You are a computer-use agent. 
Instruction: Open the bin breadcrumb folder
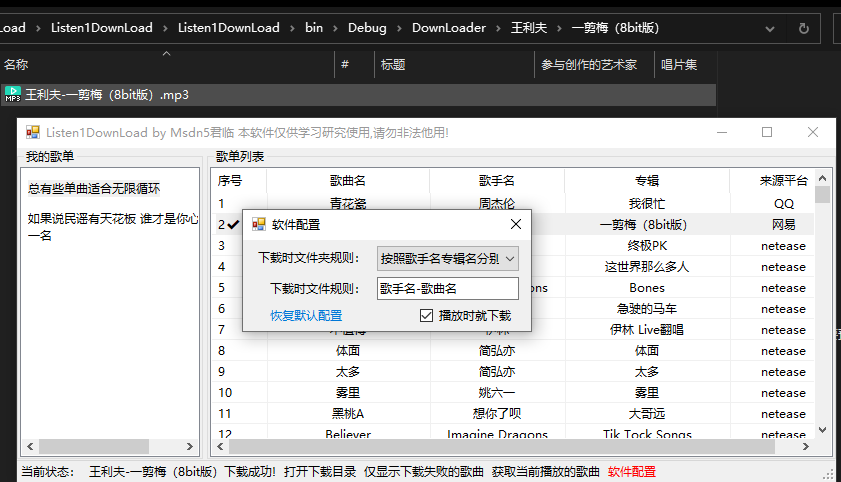[x=314, y=28]
